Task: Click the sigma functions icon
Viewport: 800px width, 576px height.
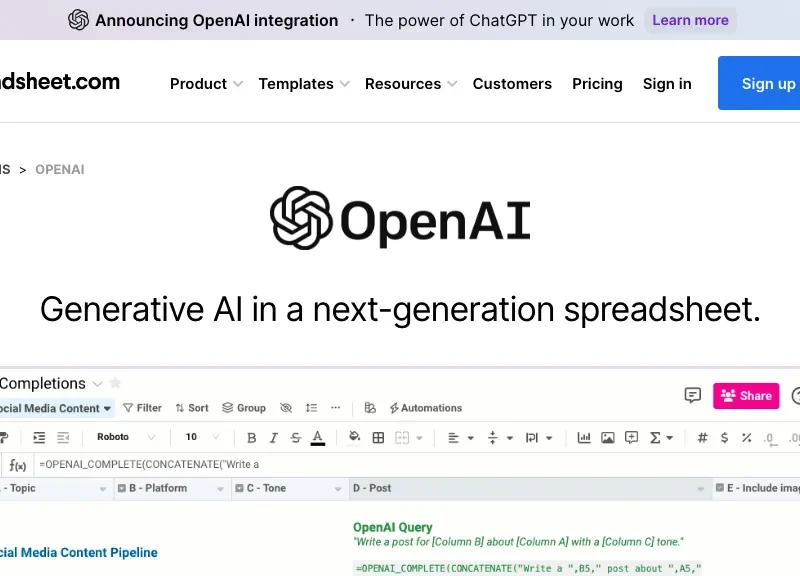Action: pyautogui.click(x=655, y=438)
